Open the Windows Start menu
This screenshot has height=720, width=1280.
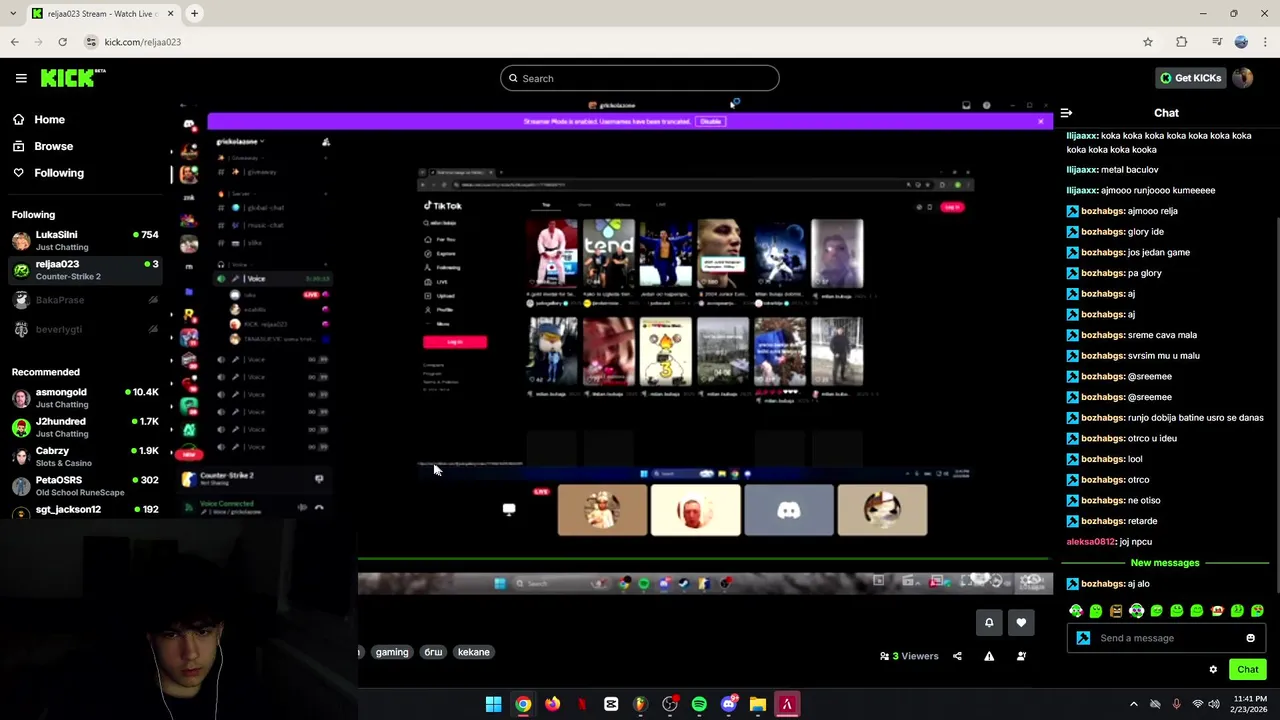point(493,704)
